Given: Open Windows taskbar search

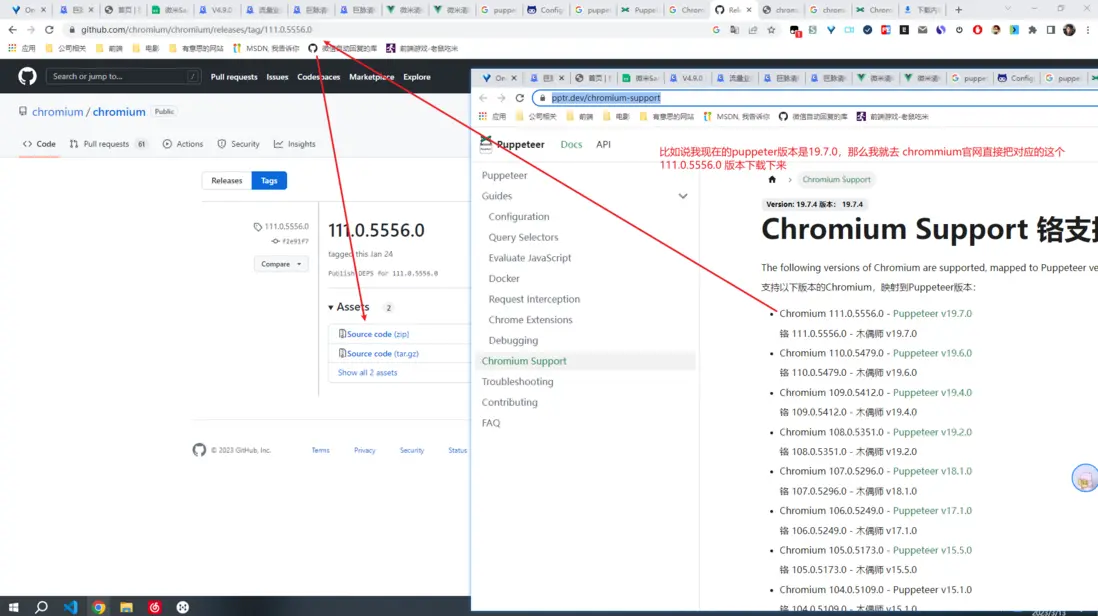Looking at the screenshot, I should [41, 607].
